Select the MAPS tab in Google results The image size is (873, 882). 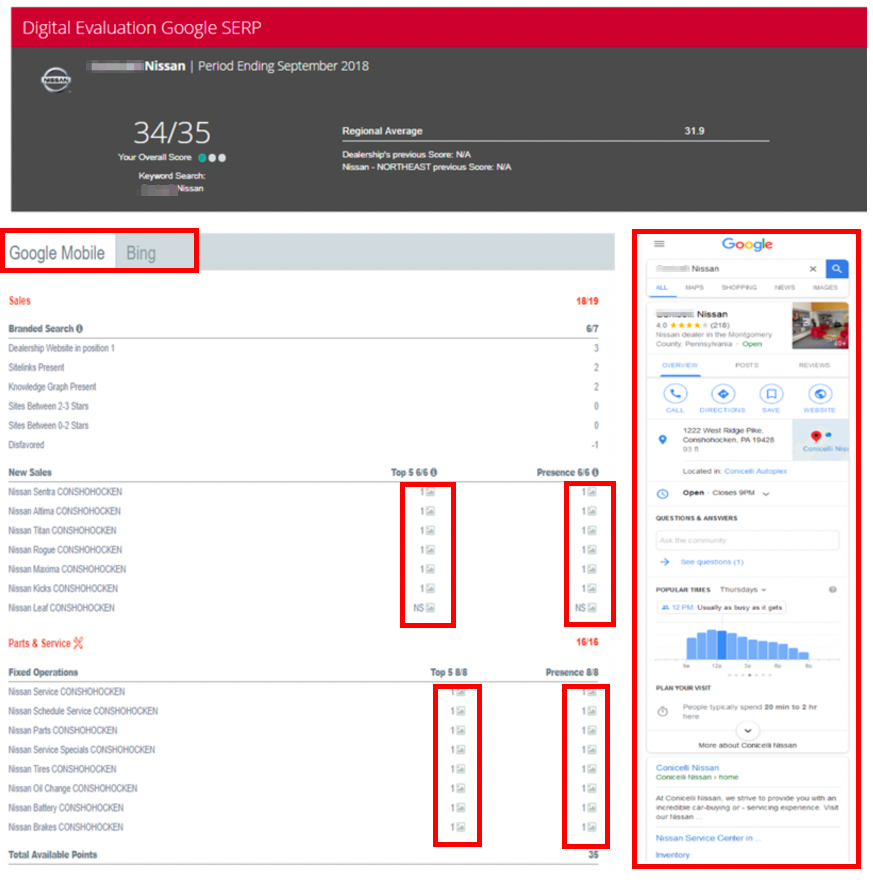(694, 287)
